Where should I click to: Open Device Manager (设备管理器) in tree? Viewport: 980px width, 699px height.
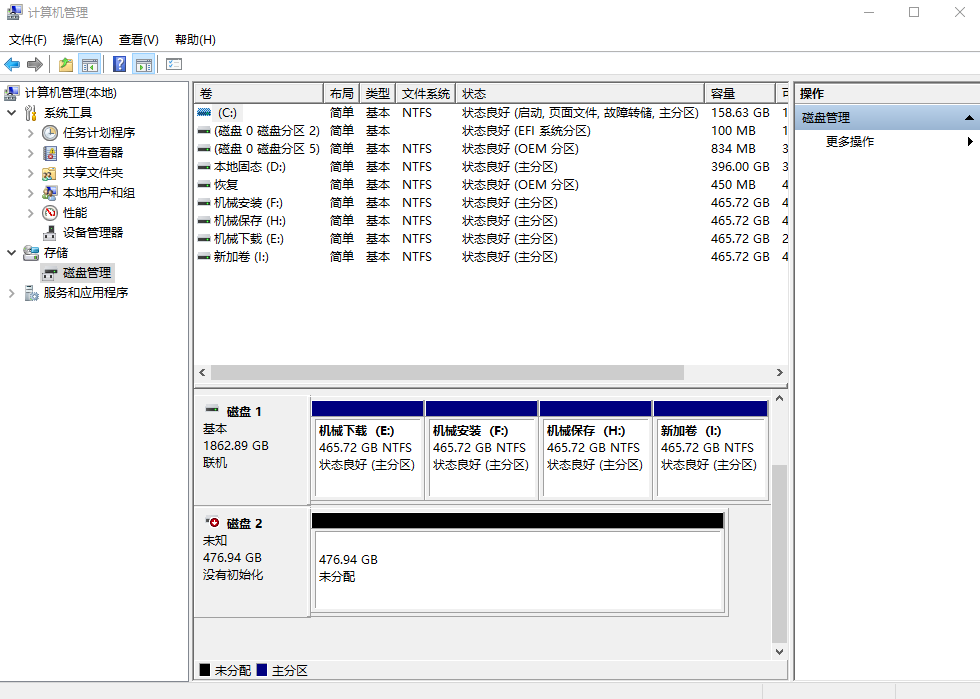pos(93,232)
